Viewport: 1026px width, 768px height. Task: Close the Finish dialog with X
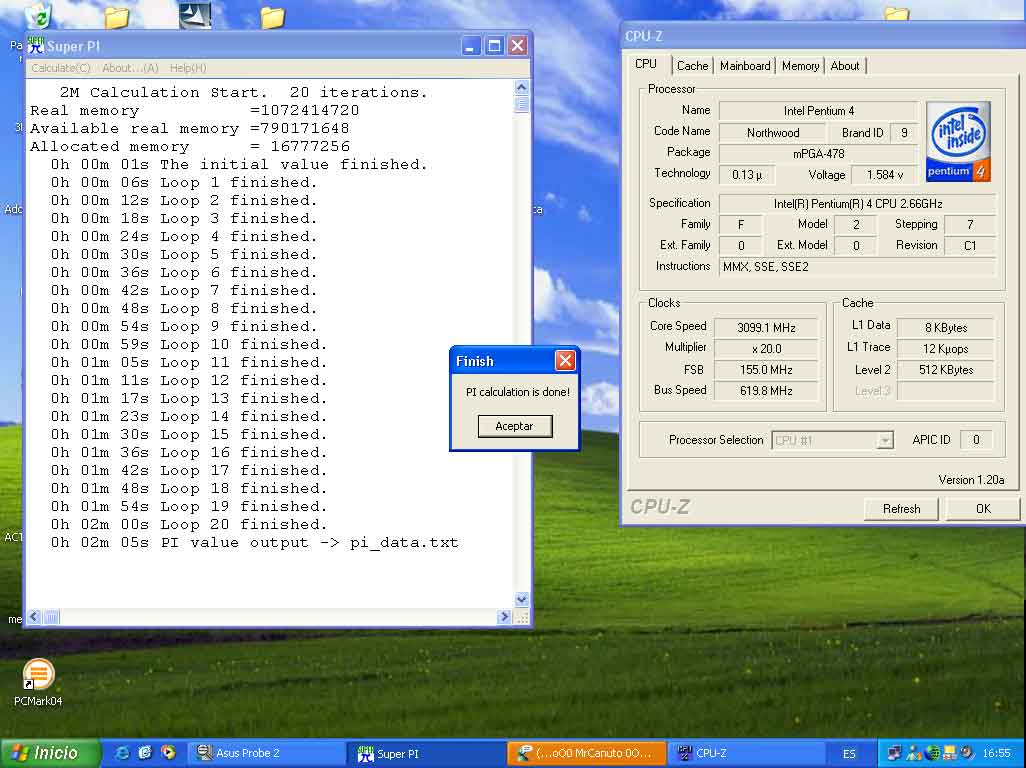tap(565, 361)
